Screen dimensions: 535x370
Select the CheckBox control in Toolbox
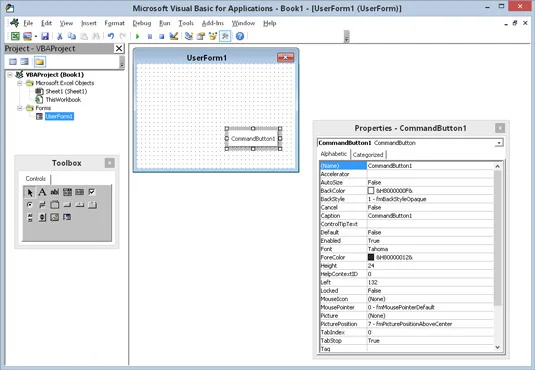click(x=92, y=192)
